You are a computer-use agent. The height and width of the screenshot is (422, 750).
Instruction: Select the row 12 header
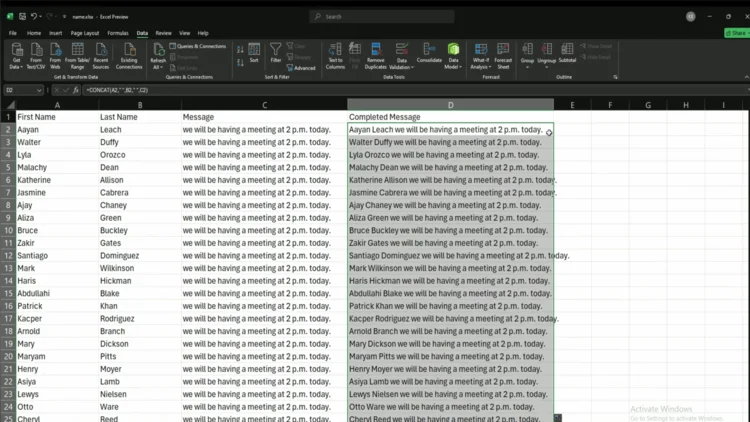(x=8, y=255)
